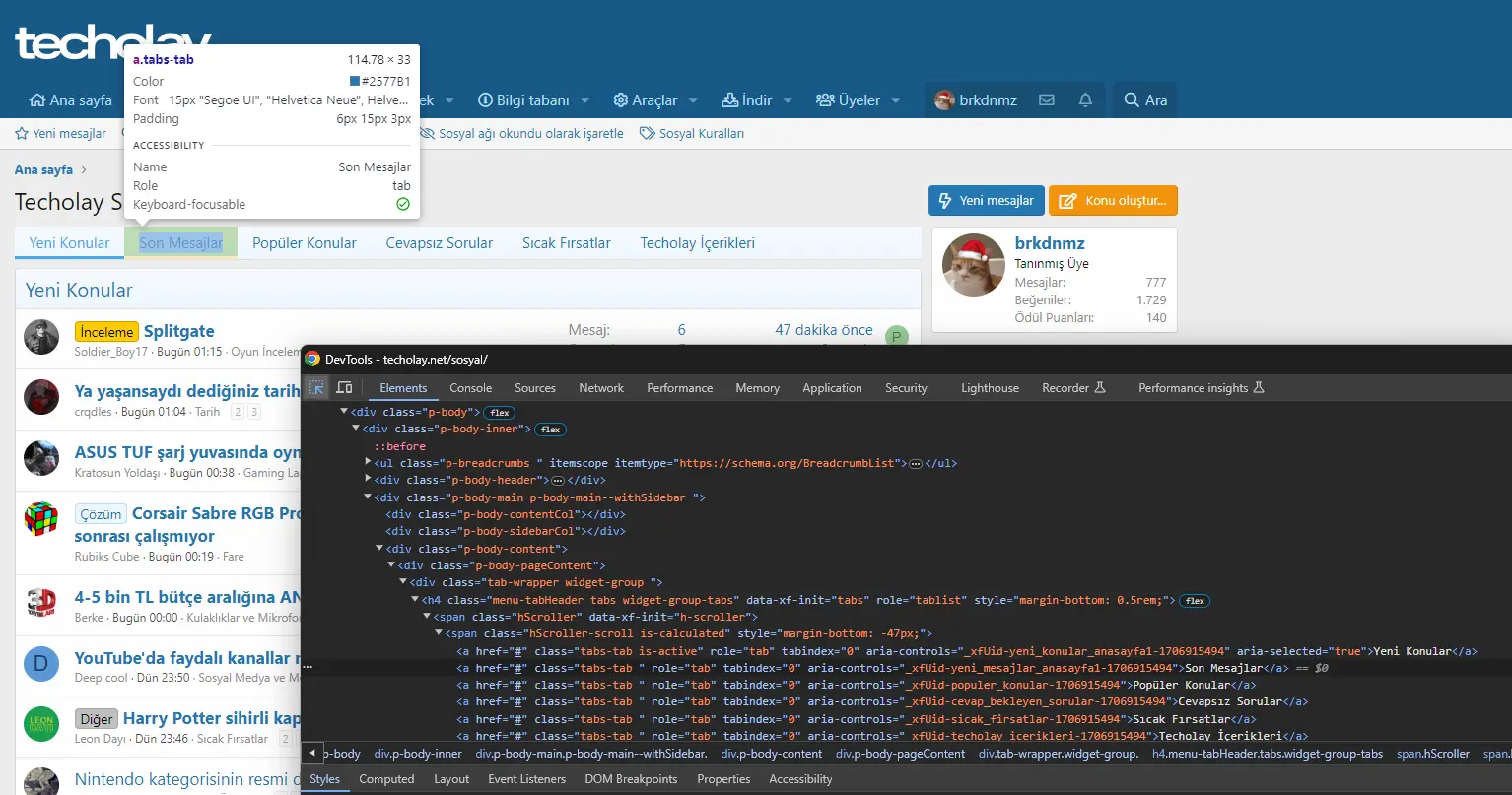1512x795 pixels.
Task: Open the Performance tab in DevTools
Action: (679, 388)
